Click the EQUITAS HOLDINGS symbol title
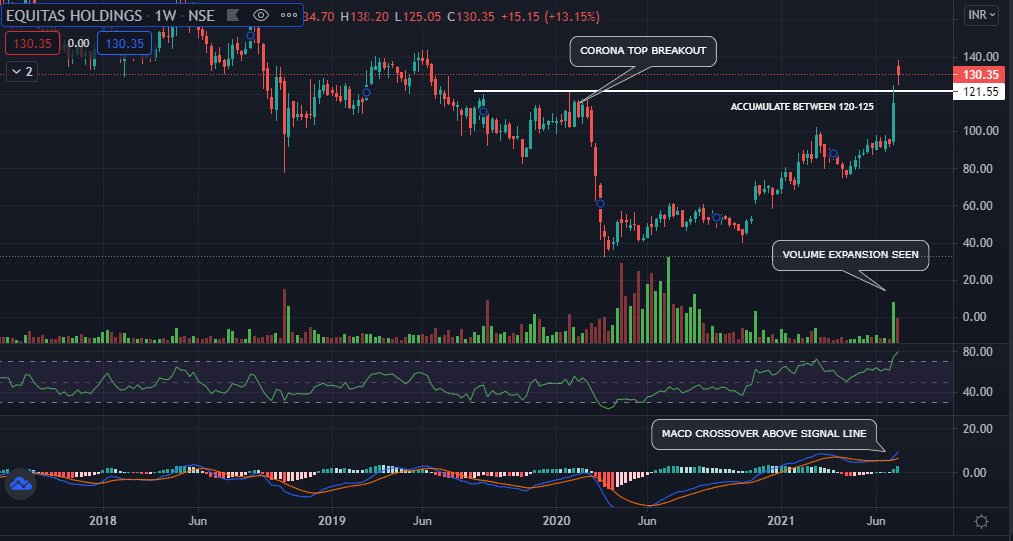Screen dimensions: 1013x541 (72, 16)
